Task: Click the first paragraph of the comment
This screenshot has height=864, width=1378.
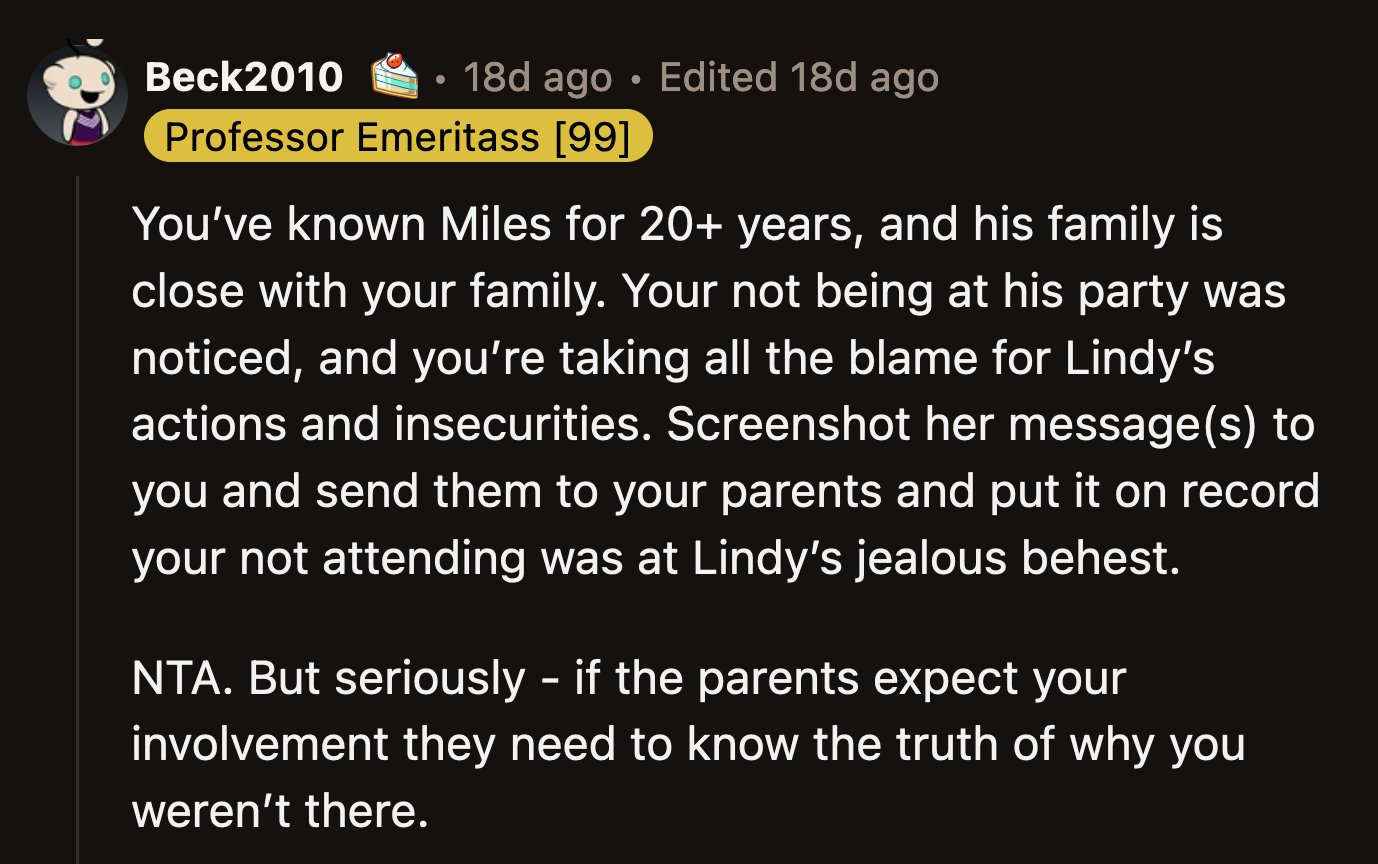Action: 700,390
